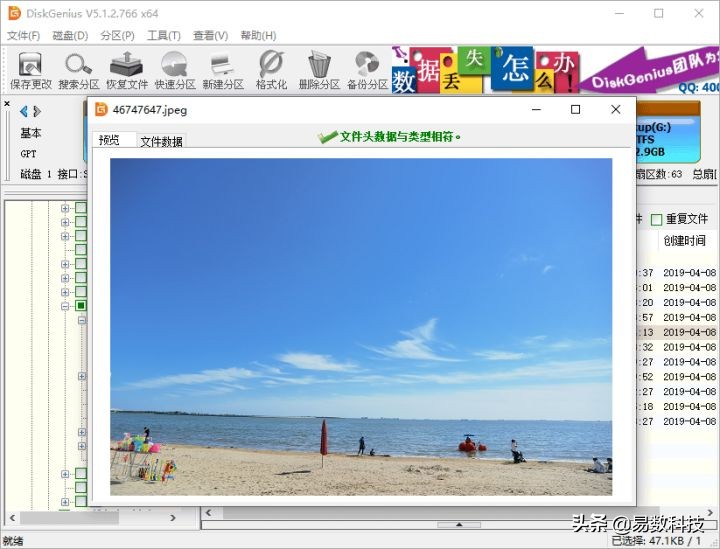The image size is (720, 549).
Task: Minimize the 46747647.jpeg preview window
Action: click(536, 109)
